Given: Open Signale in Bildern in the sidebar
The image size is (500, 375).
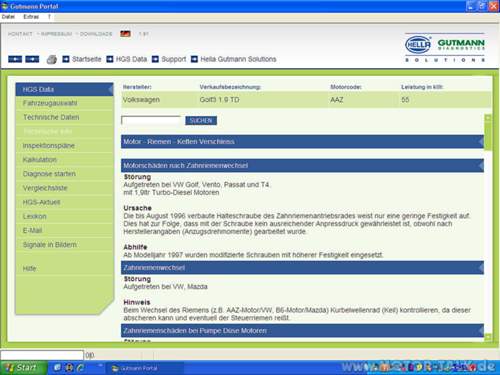Looking at the screenshot, I should (64, 245).
